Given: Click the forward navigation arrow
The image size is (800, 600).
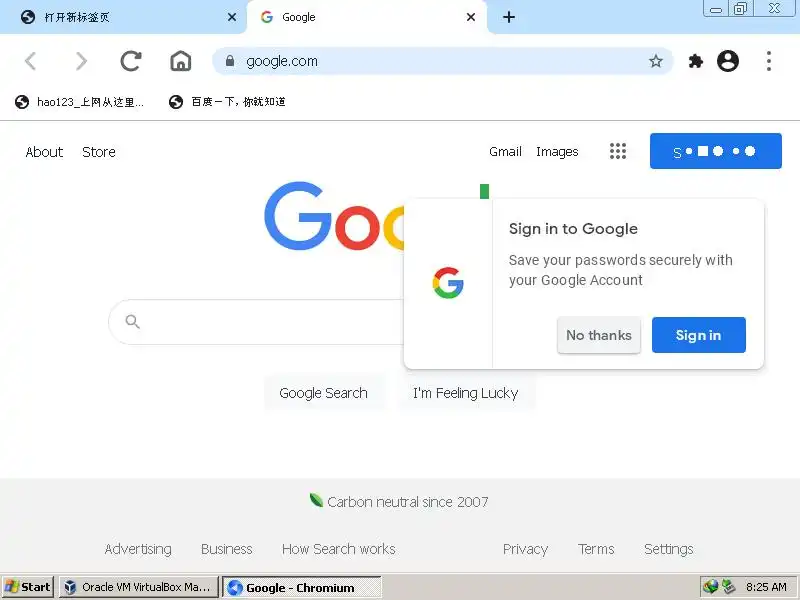Looking at the screenshot, I should tap(81, 61).
